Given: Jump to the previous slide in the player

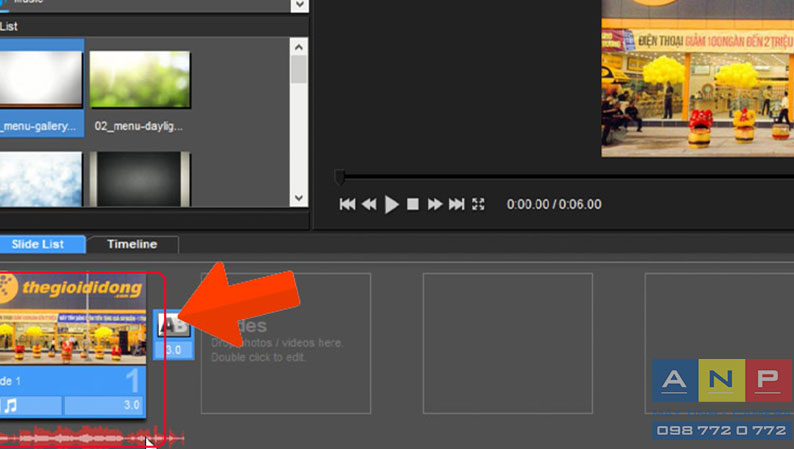Looking at the screenshot, I should coord(347,204).
